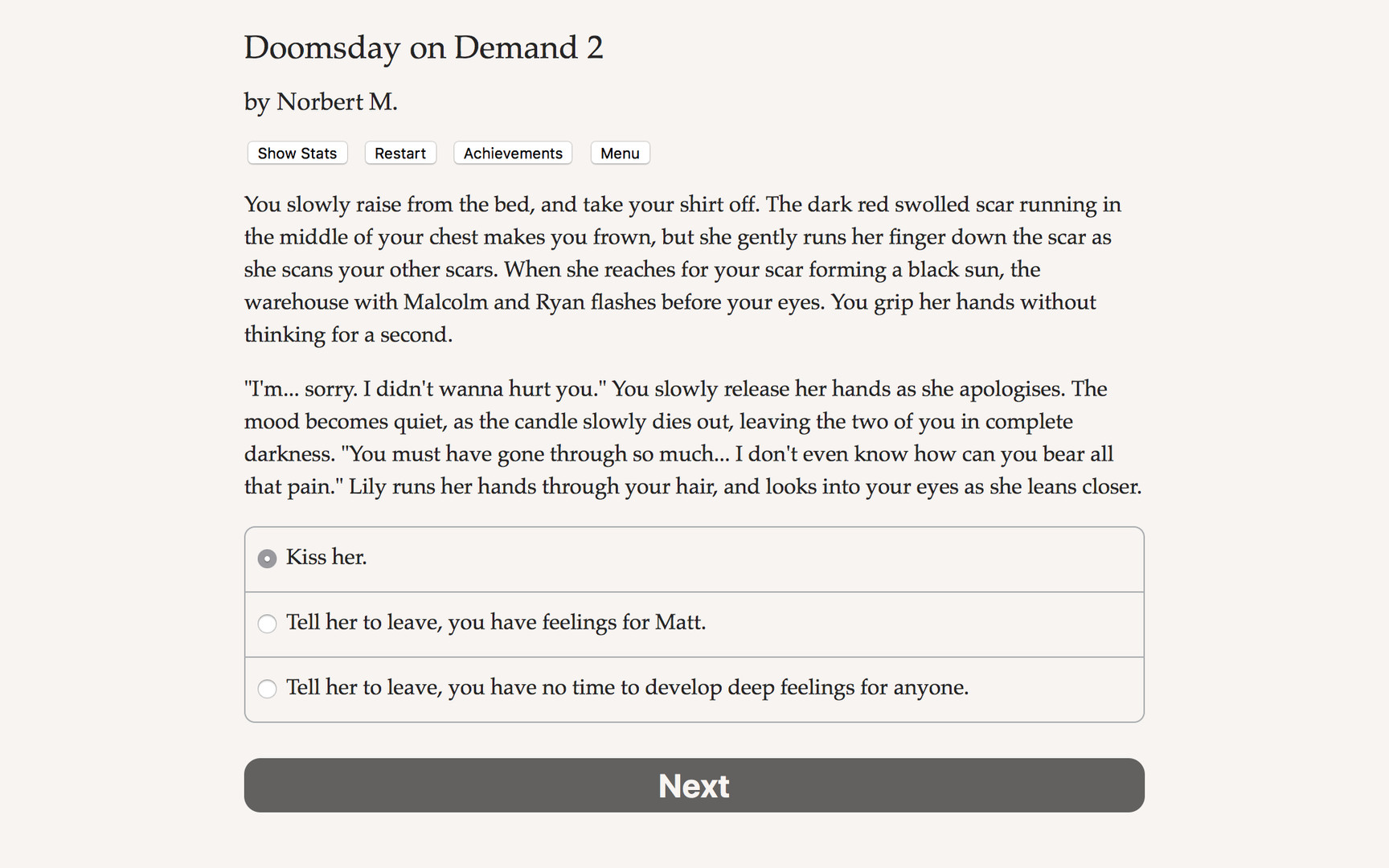
Task: Click the Next button to continue the story
Action: pyautogui.click(x=694, y=785)
